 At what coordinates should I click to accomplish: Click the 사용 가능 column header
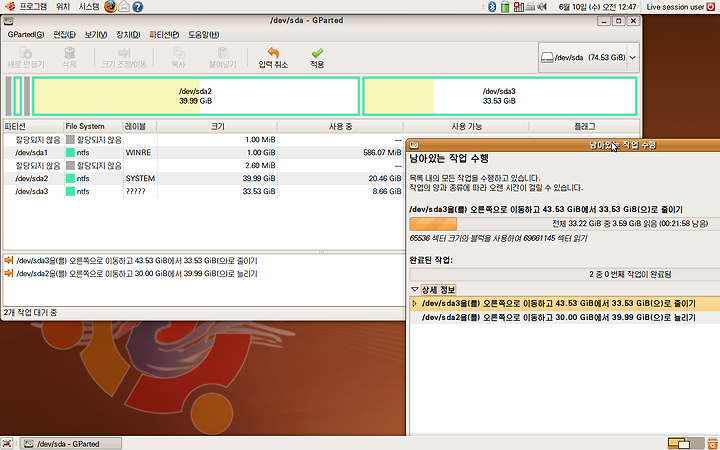pyautogui.click(x=466, y=126)
